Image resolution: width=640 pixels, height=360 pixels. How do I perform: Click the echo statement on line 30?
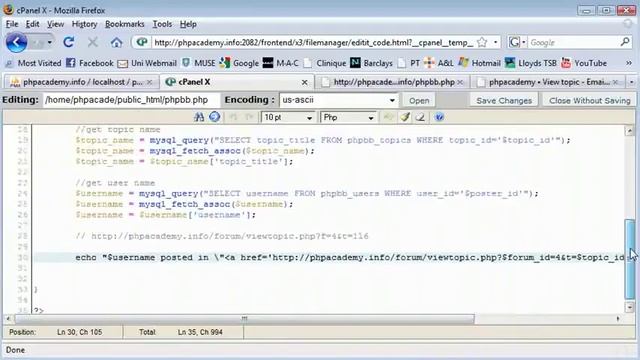click(x=350, y=258)
